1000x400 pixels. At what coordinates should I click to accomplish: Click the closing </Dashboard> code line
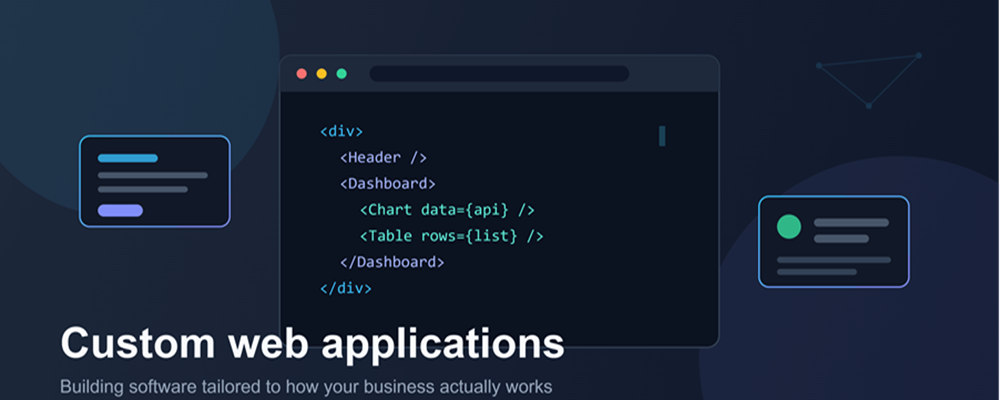392,262
